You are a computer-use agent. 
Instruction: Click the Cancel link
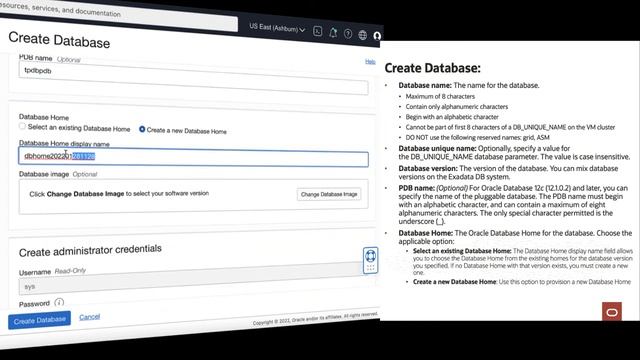[90, 317]
